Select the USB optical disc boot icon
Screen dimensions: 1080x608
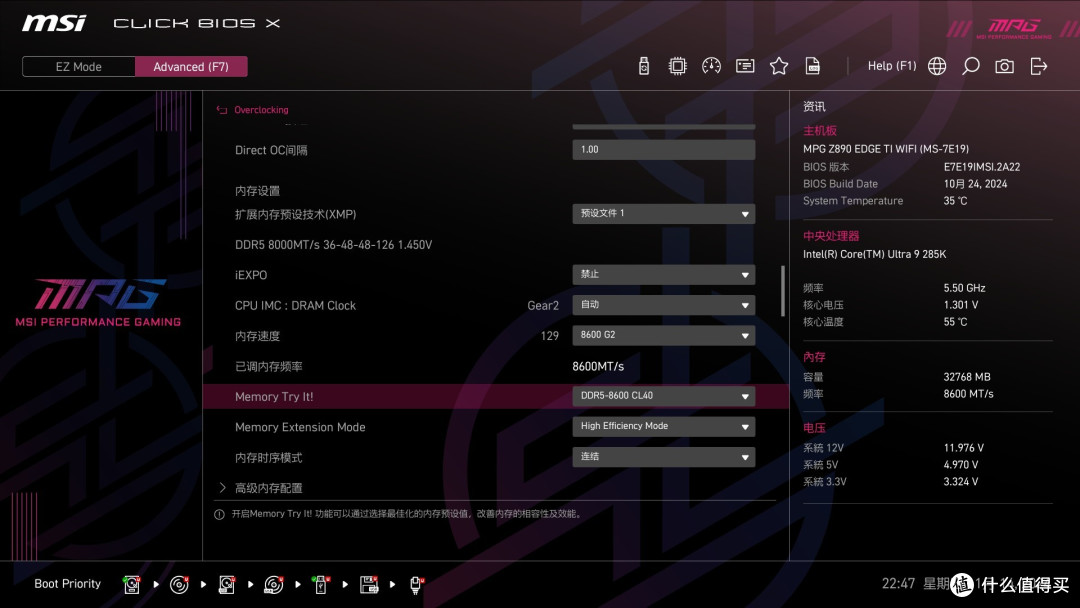273,585
